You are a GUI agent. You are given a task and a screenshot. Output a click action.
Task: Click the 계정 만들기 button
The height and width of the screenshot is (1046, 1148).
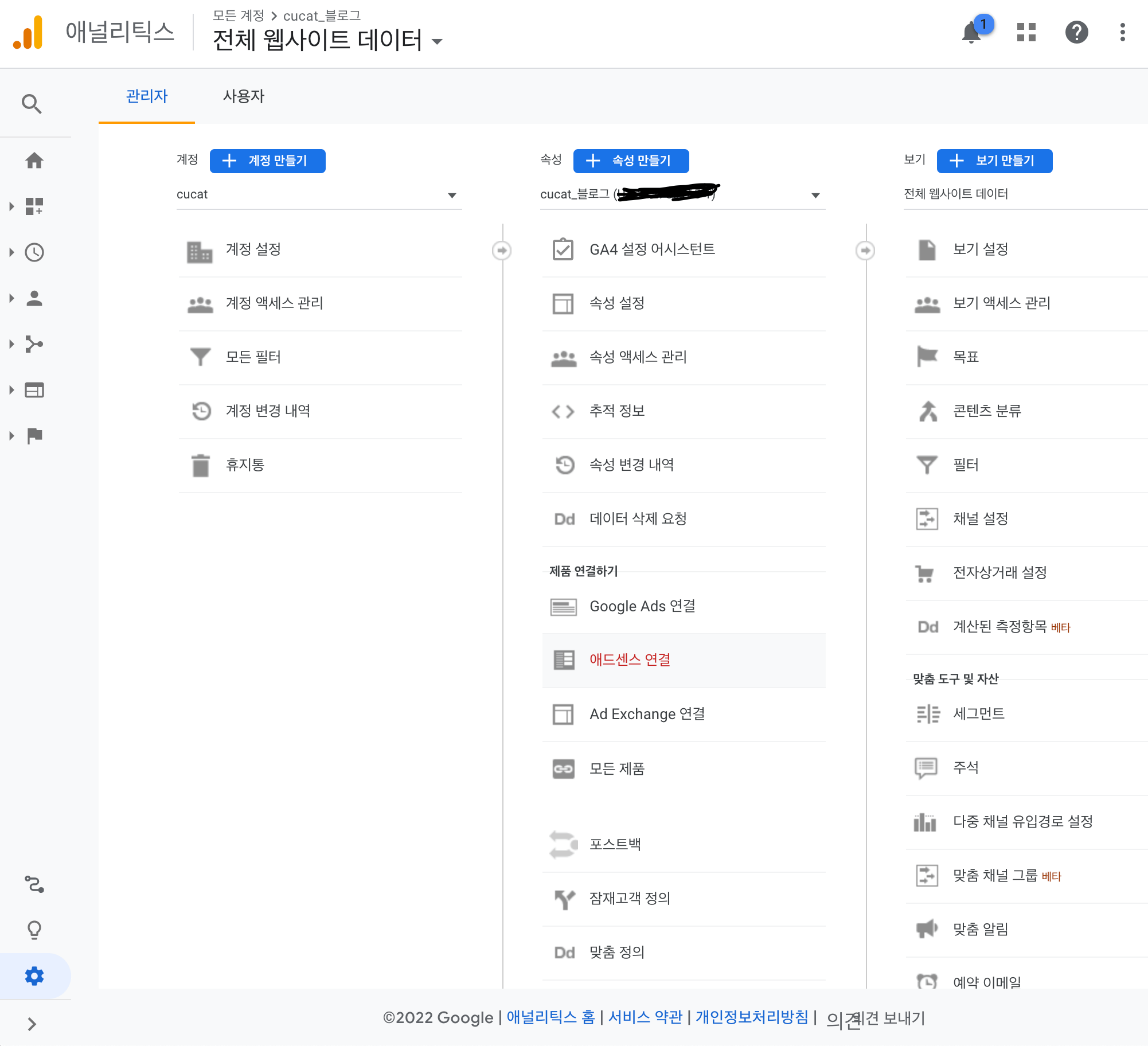tap(268, 161)
